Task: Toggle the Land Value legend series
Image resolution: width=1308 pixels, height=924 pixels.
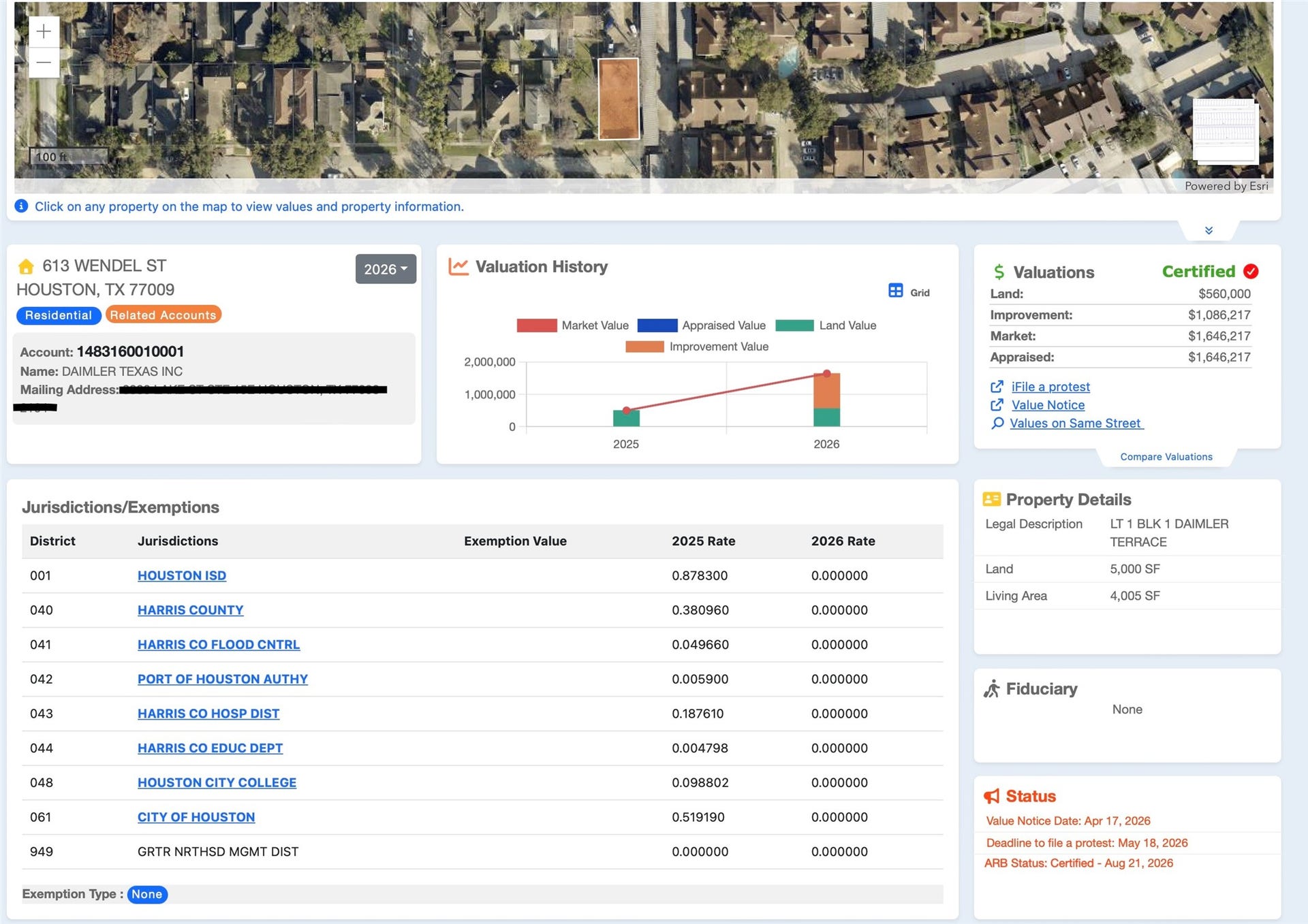Action: point(826,325)
